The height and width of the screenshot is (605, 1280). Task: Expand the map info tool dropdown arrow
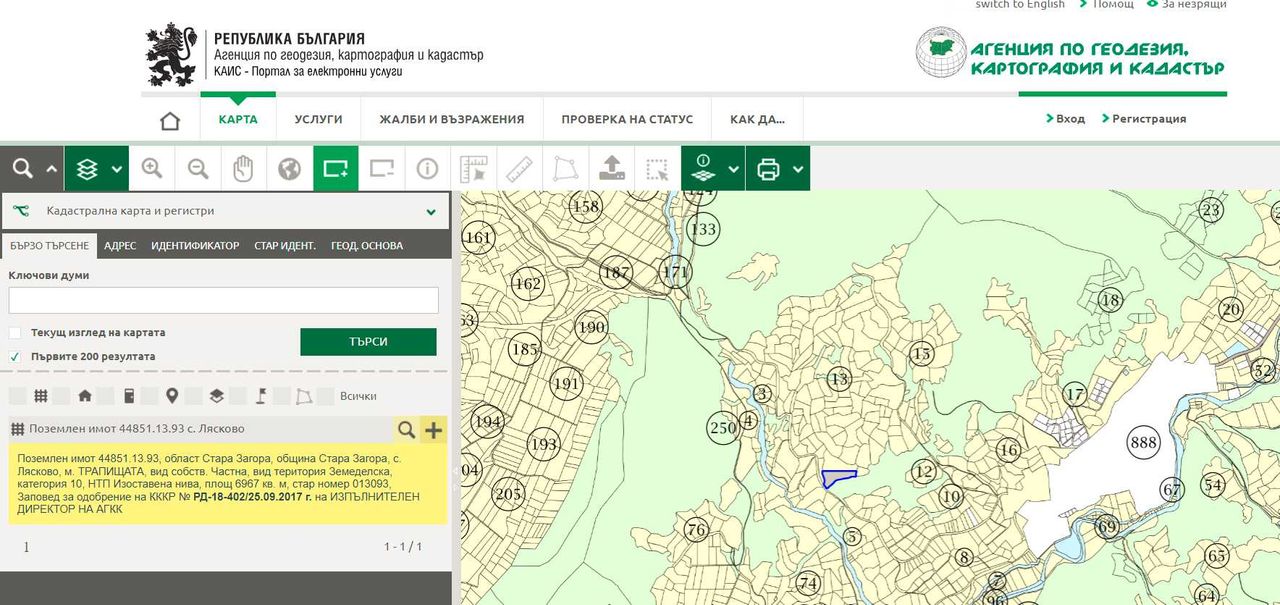point(734,169)
